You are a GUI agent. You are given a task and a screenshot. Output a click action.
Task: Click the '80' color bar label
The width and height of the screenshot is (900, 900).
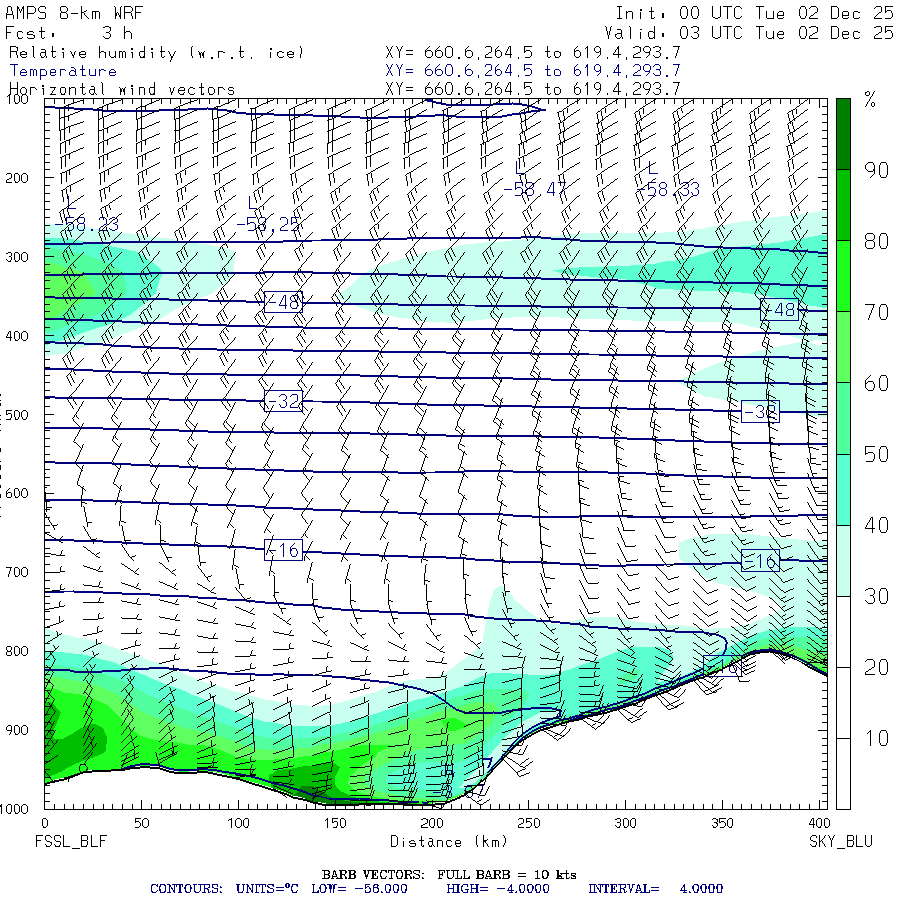pos(876,242)
